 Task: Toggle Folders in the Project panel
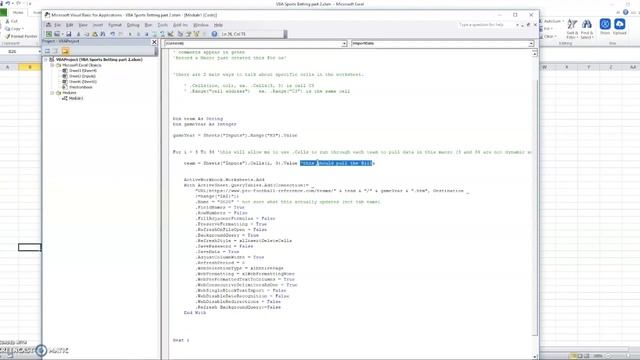click(65, 51)
